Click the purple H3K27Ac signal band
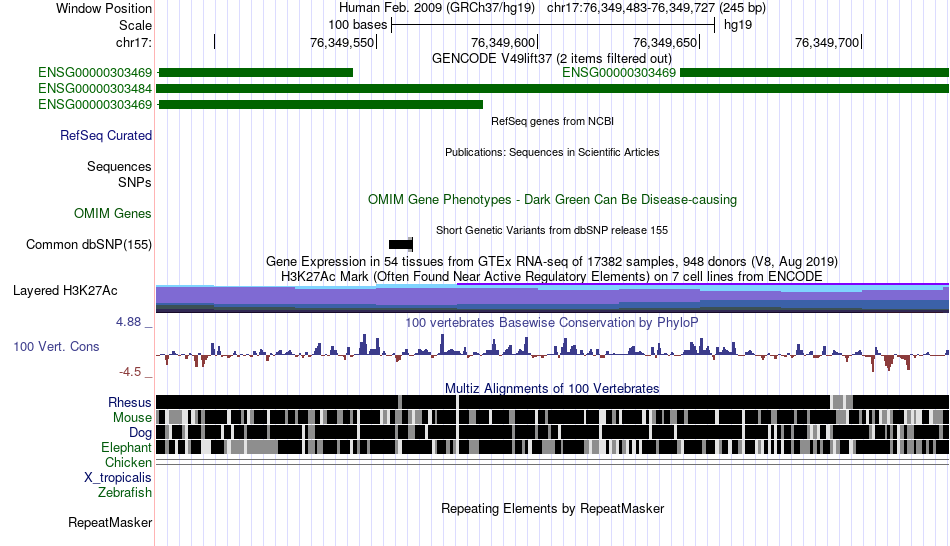 (553, 298)
